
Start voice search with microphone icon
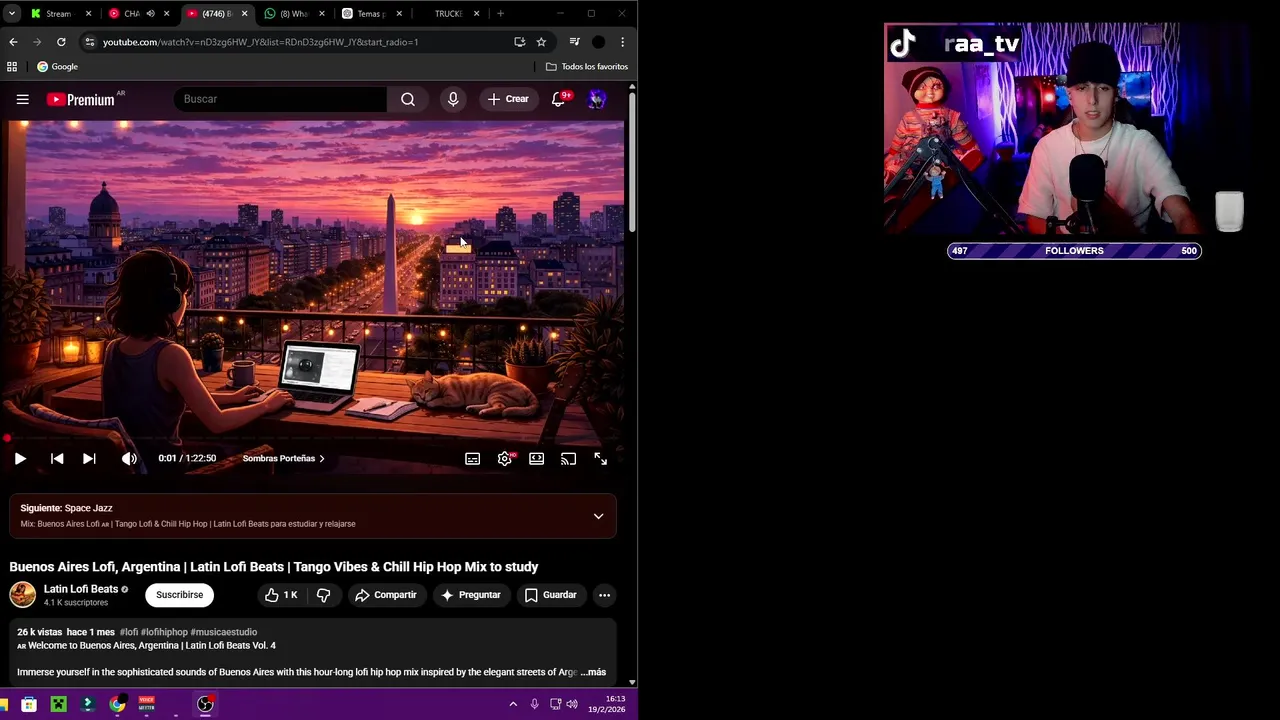(x=453, y=99)
